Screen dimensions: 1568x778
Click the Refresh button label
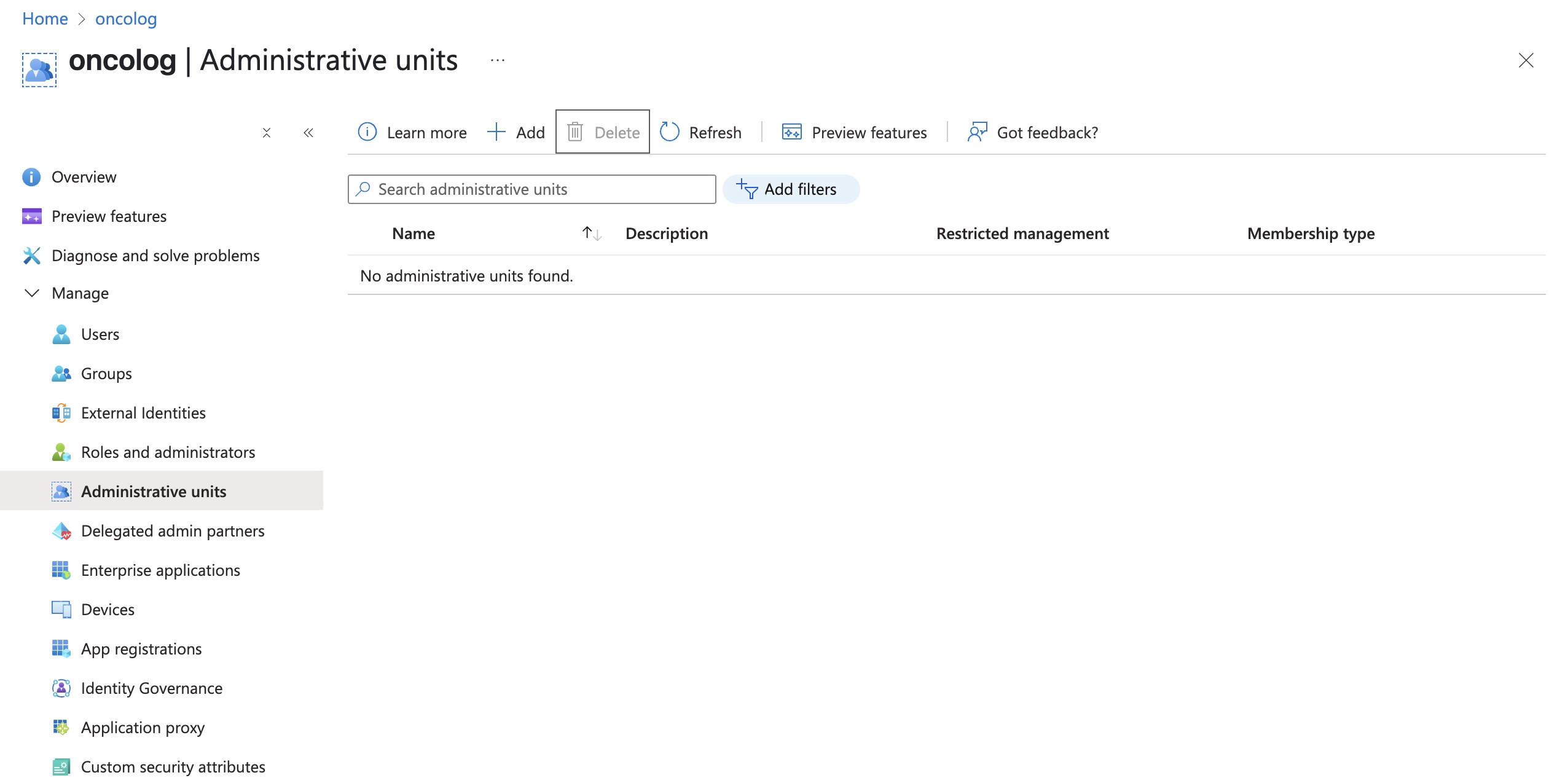715,132
